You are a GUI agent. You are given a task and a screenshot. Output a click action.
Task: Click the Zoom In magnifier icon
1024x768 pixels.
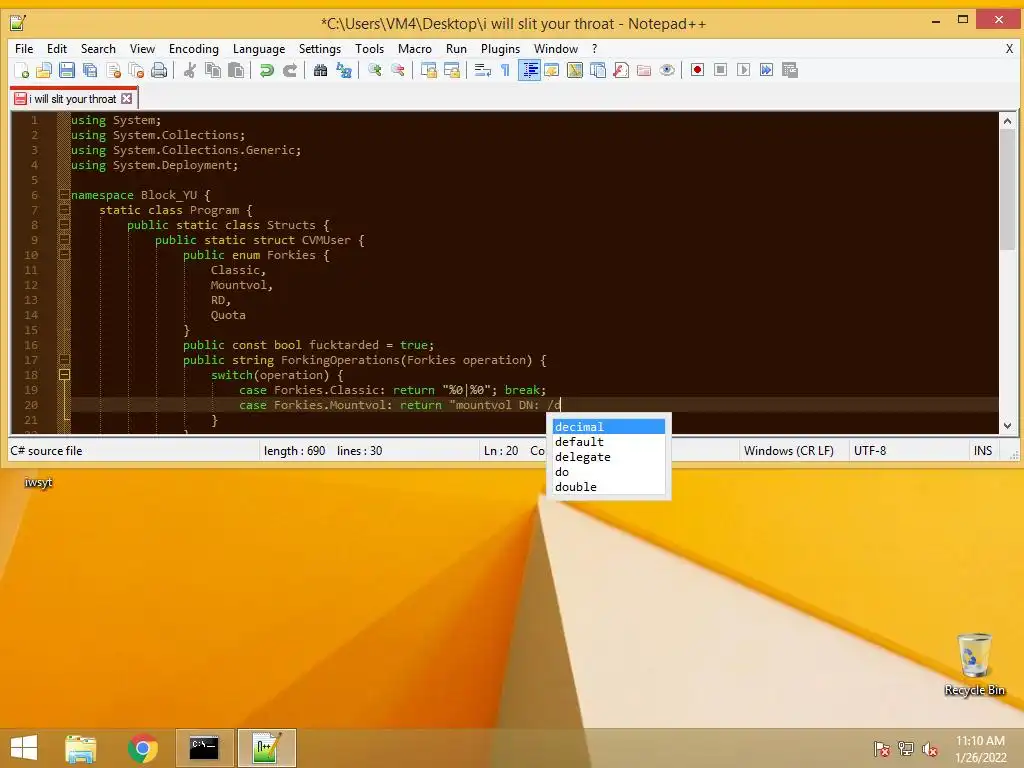click(374, 70)
